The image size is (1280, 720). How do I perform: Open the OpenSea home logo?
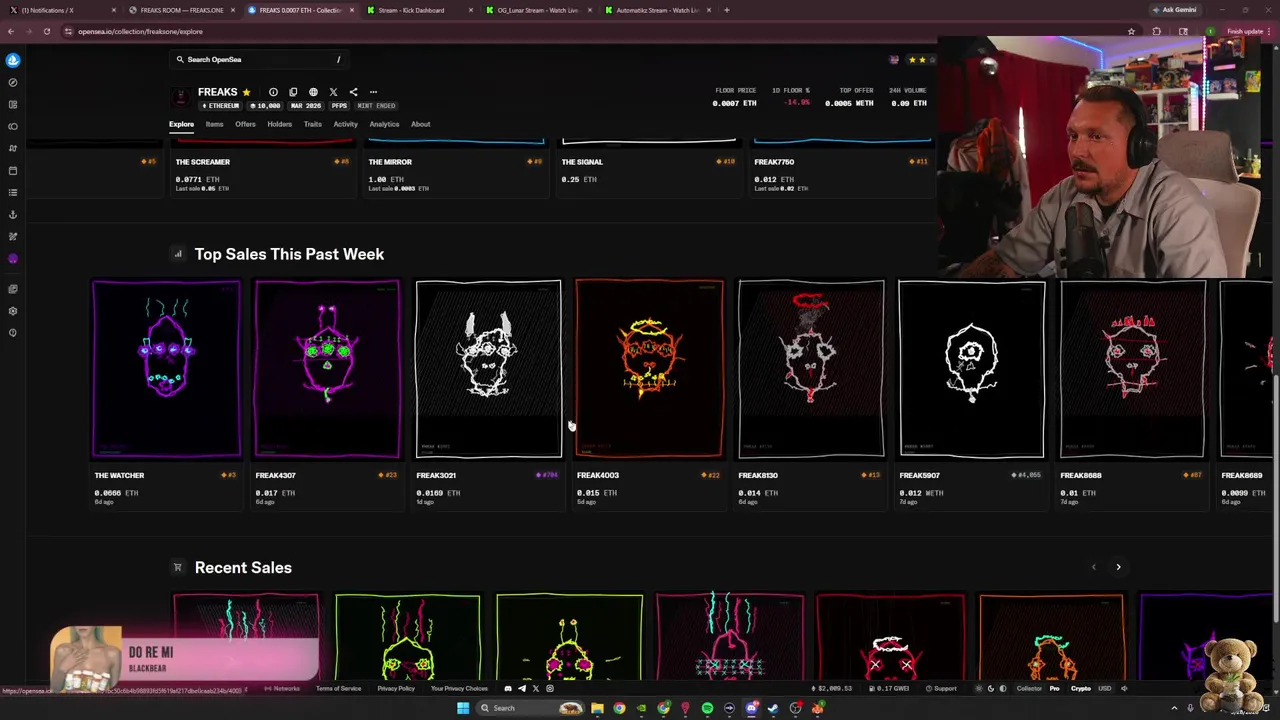[12, 60]
